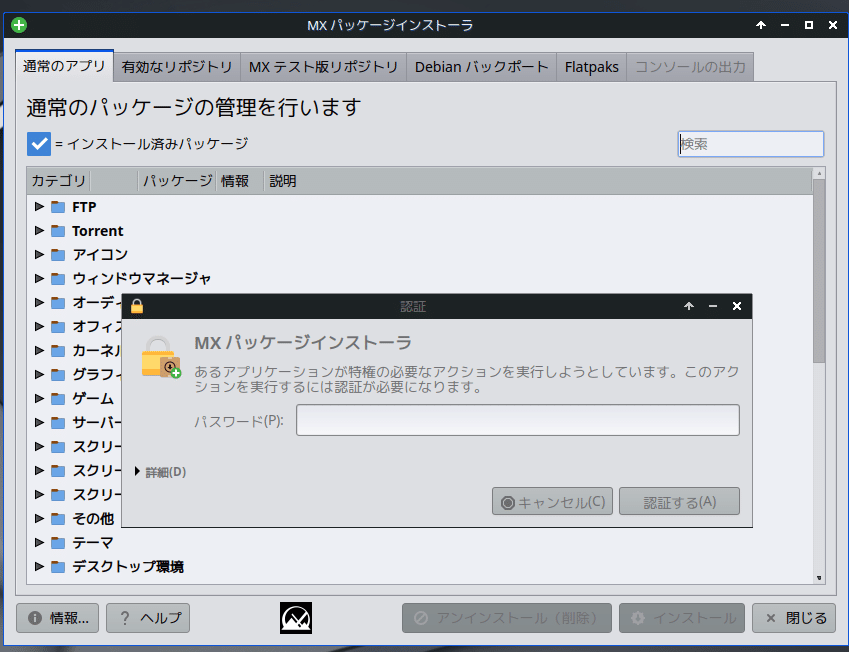Image resolution: width=849 pixels, height=652 pixels.
Task: Open the Flatpaks tab
Action: point(591,67)
